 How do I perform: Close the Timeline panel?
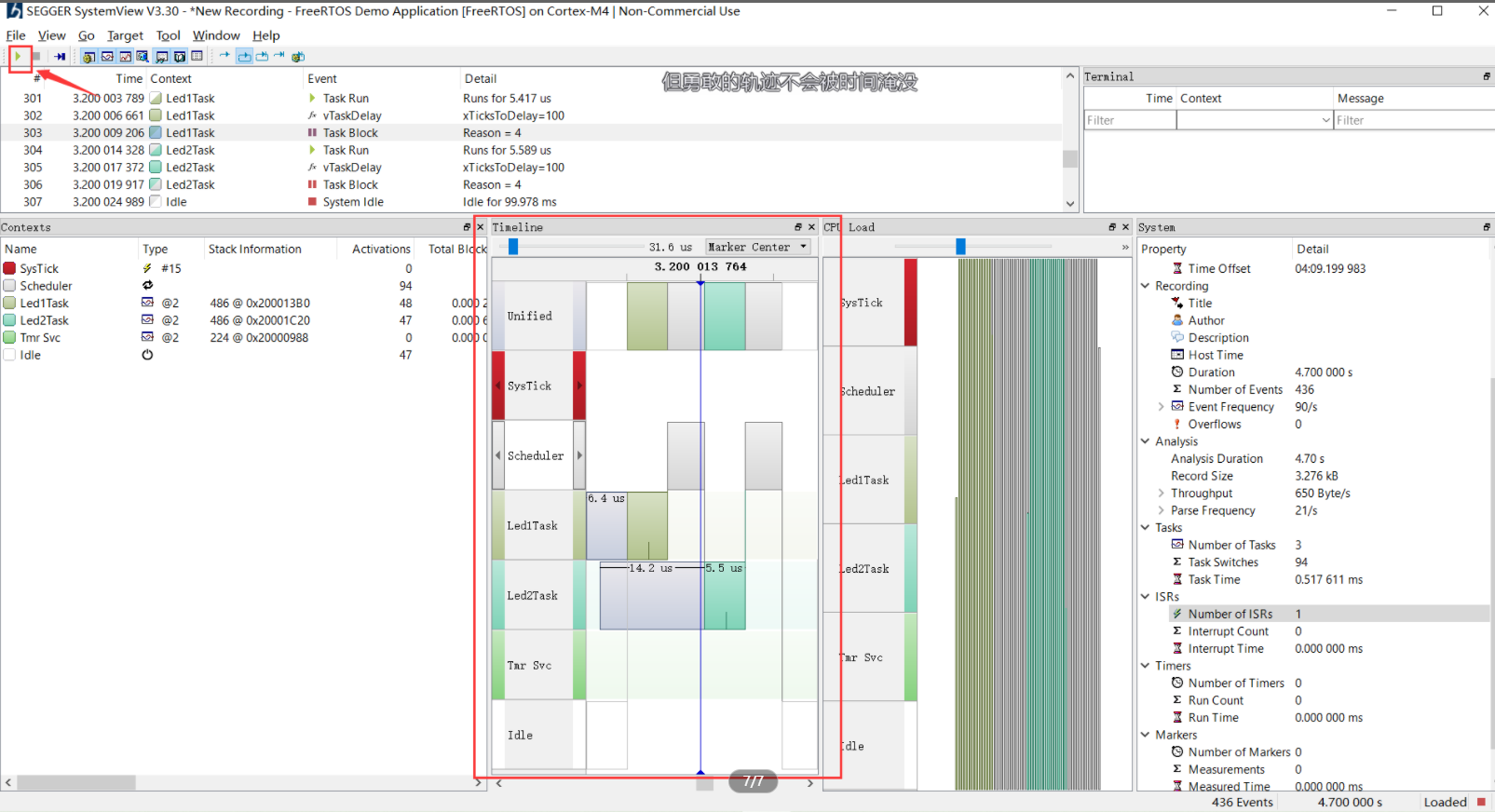tap(811, 227)
